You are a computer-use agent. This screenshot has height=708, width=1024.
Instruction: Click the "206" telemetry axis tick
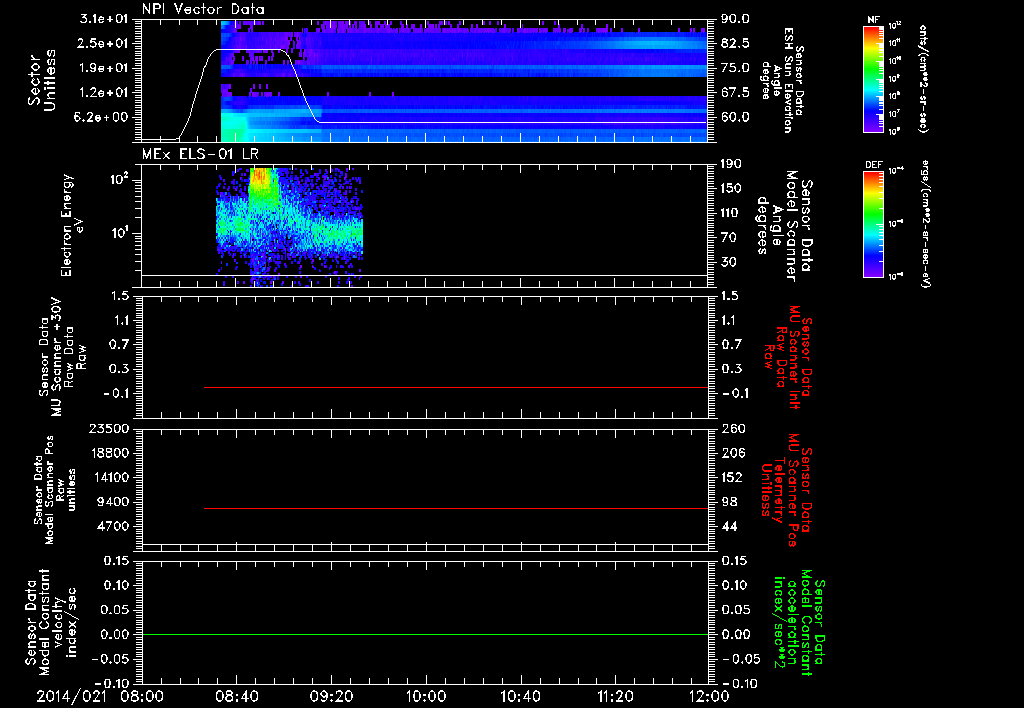click(732, 453)
